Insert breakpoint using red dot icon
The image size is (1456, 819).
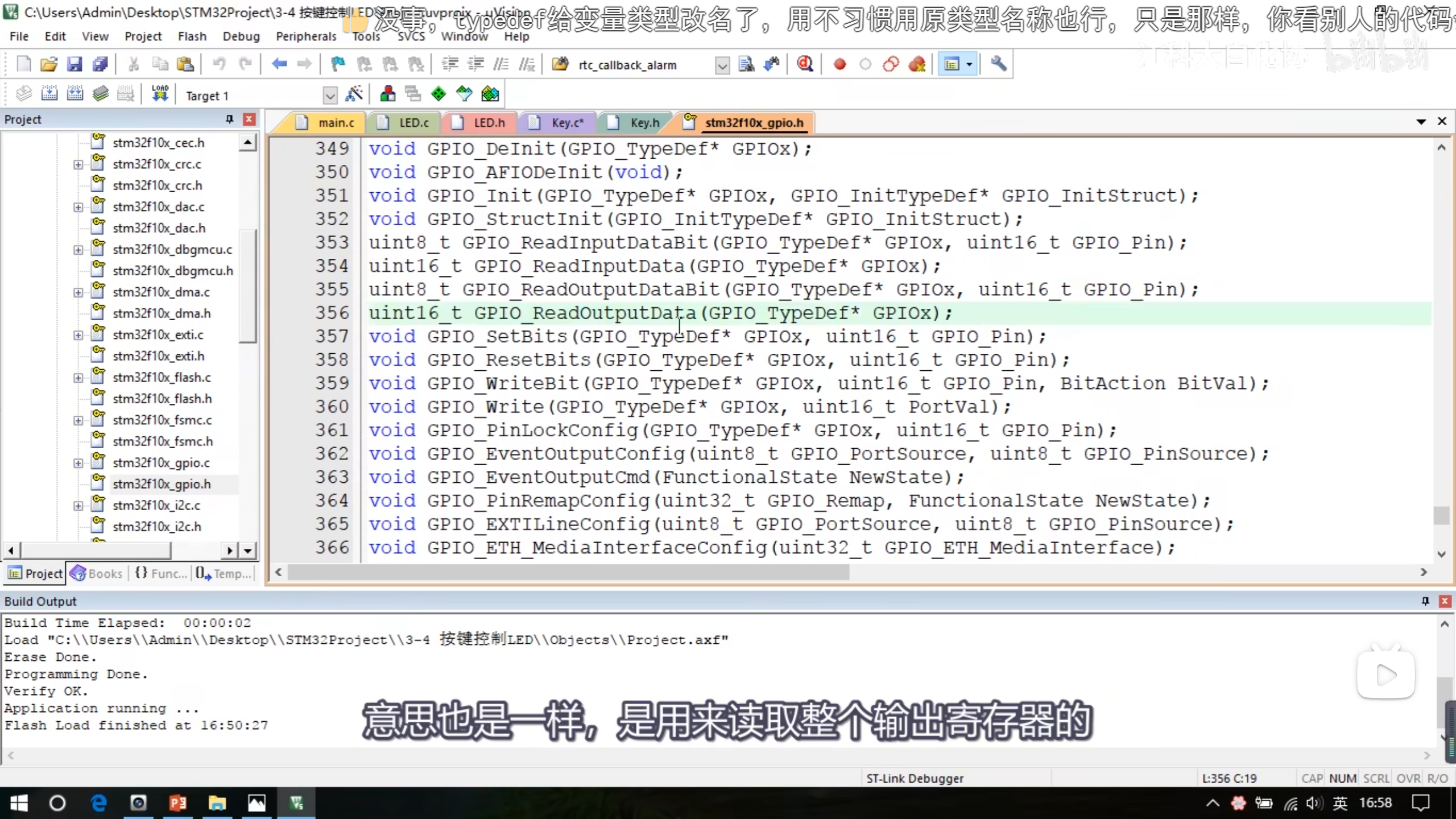pyautogui.click(x=839, y=64)
